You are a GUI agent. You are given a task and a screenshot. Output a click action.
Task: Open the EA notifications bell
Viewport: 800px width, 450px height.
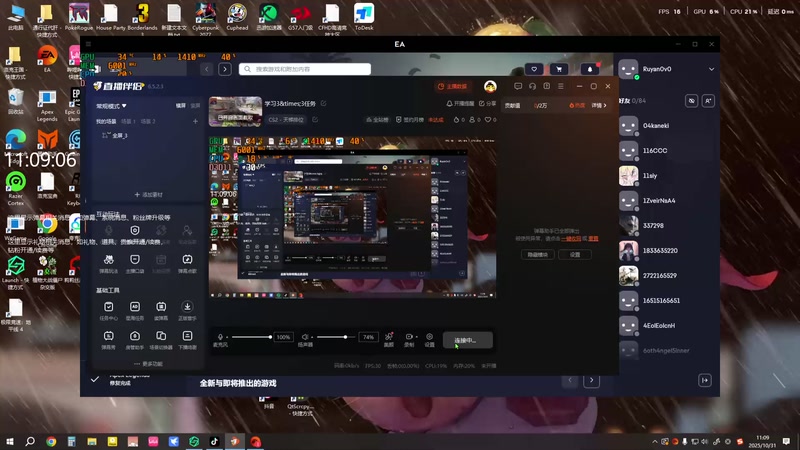pos(590,69)
